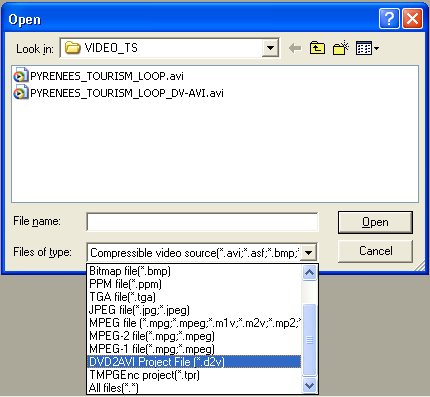The image size is (430, 397).
Task: Go up one folder level
Action: (x=317, y=48)
